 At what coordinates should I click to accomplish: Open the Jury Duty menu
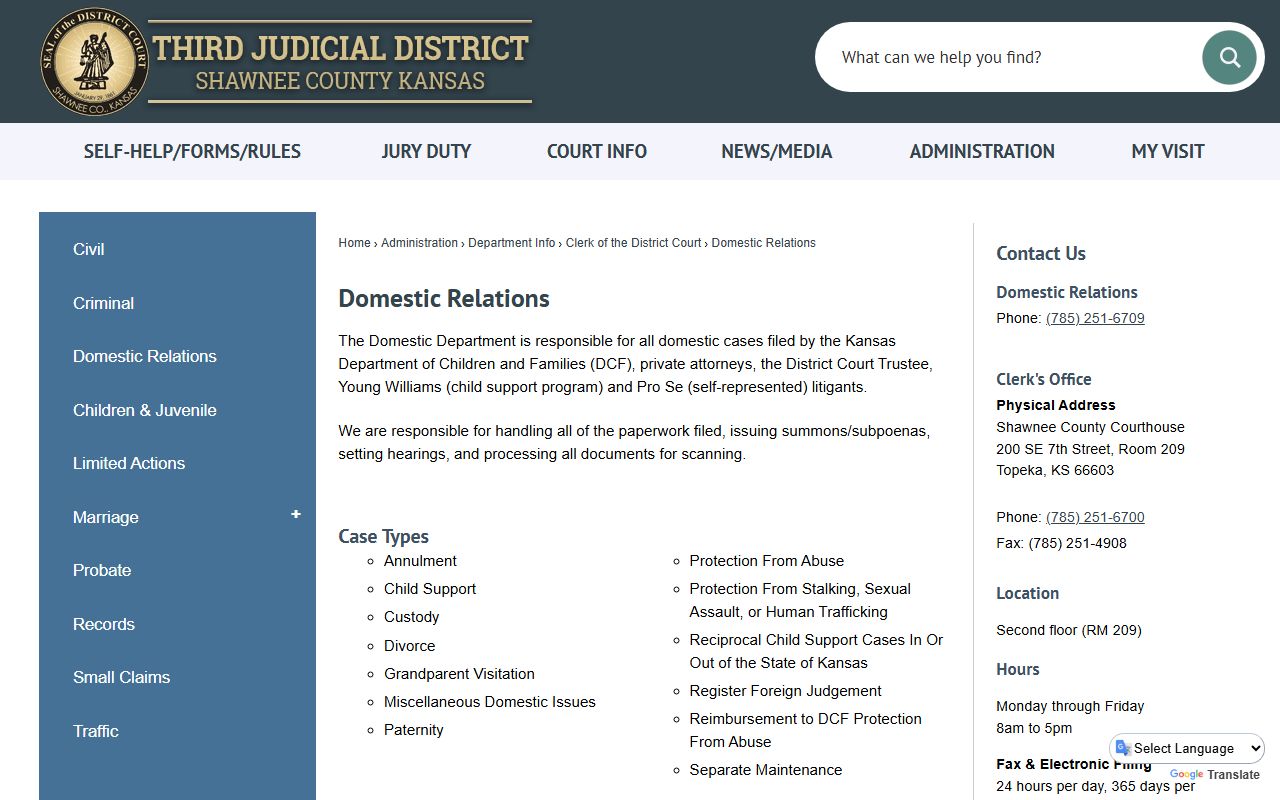pos(426,152)
